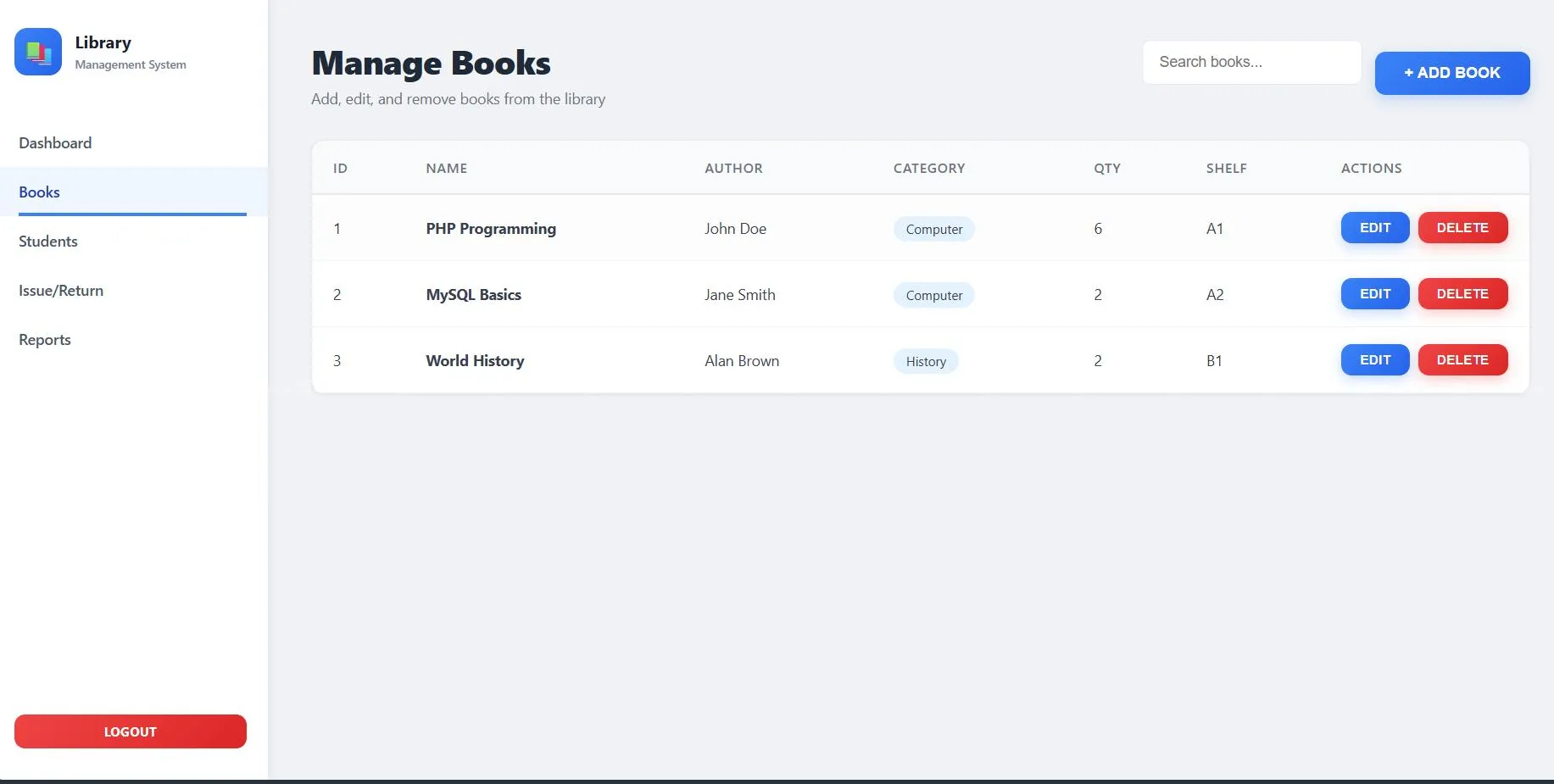
Task: Go to the Students section
Action: tap(48, 242)
